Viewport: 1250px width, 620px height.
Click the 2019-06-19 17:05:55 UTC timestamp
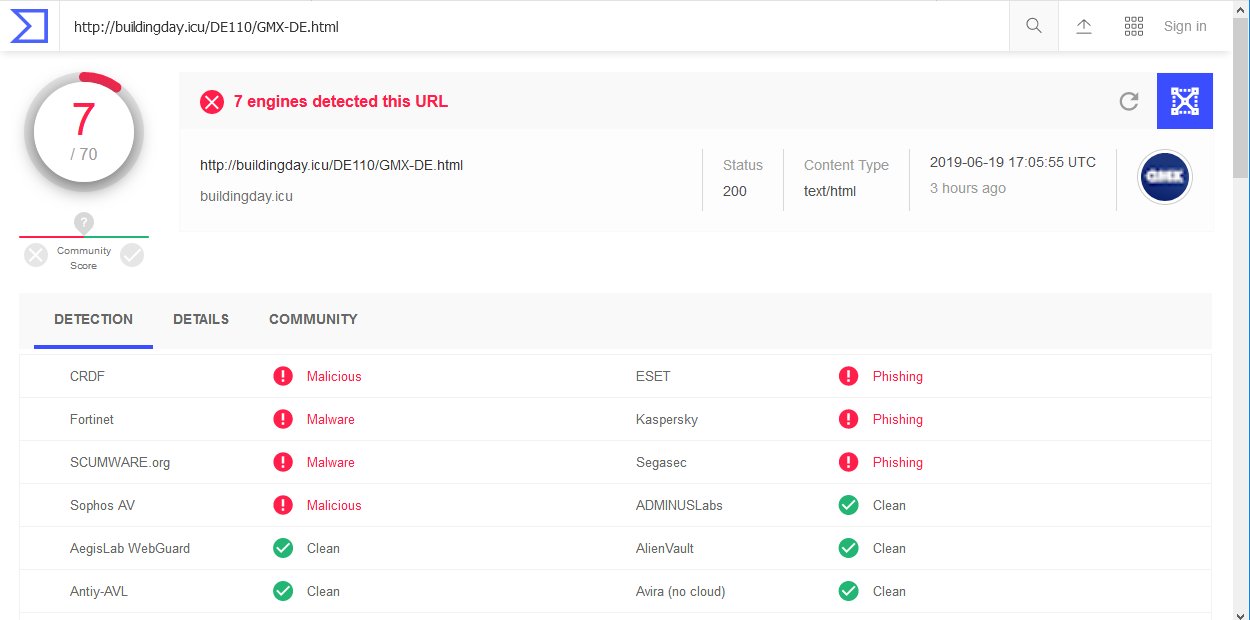coord(1013,162)
